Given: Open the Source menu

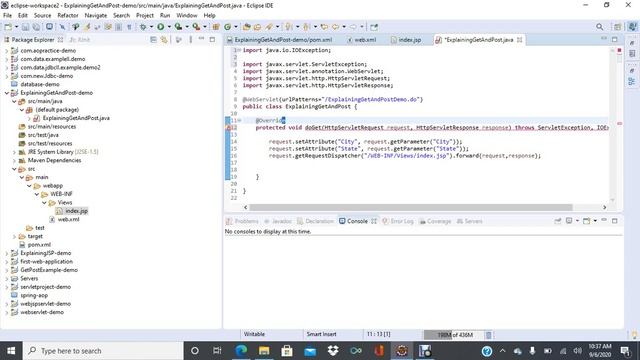Looking at the screenshot, I should coord(42,15).
